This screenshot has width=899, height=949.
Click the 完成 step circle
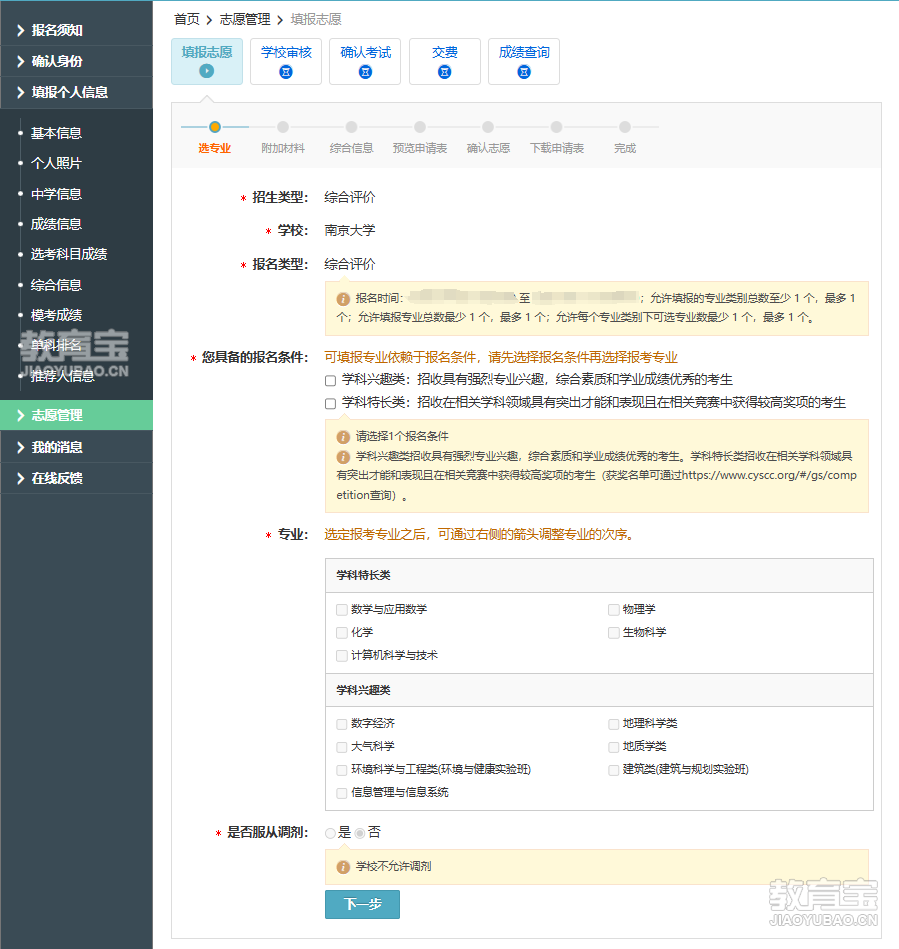coord(625,127)
